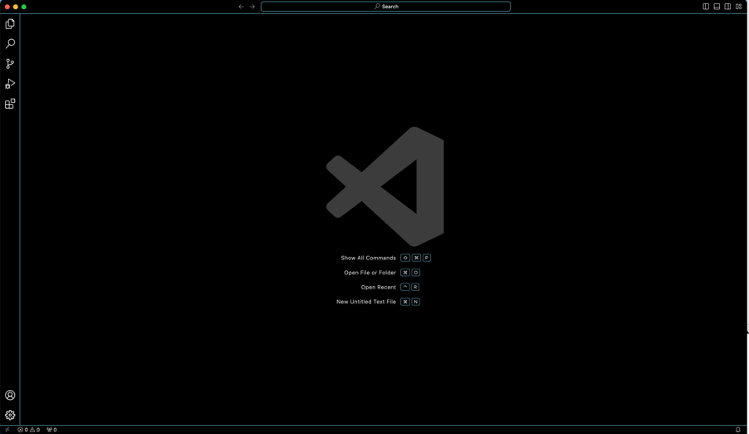Click the Show All Commands label

coord(368,258)
